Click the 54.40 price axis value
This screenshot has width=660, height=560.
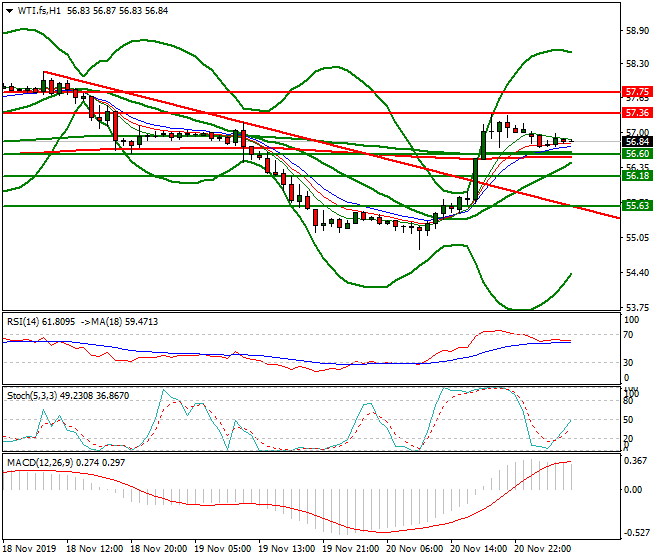tap(637, 273)
